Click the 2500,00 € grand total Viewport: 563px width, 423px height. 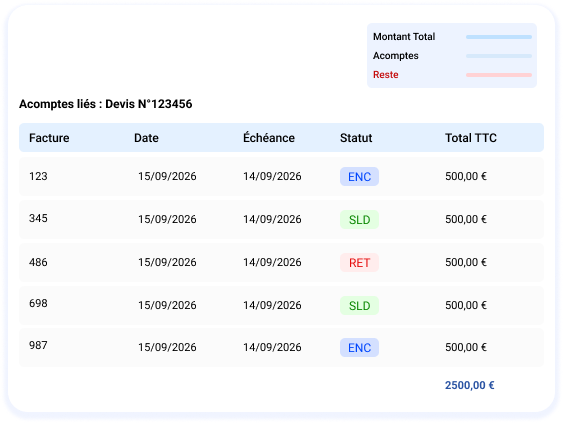coord(470,385)
